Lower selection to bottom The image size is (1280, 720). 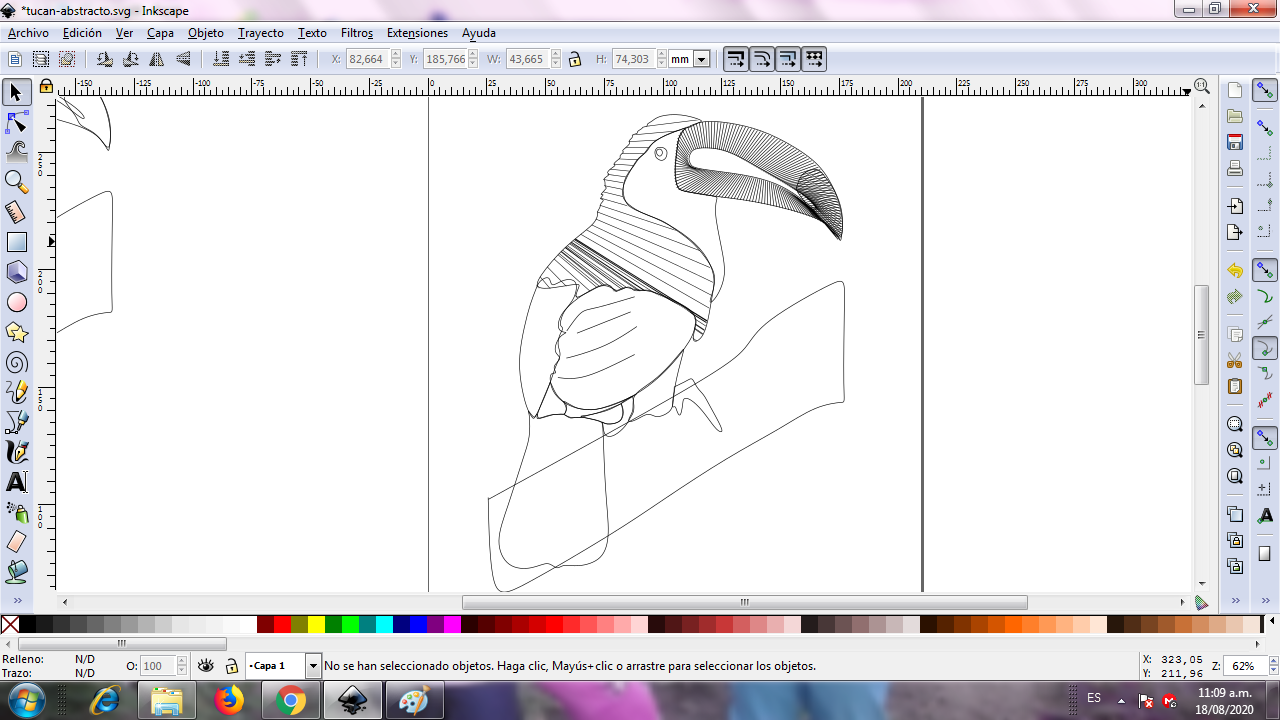pyautogui.click(x=220, y=59)
